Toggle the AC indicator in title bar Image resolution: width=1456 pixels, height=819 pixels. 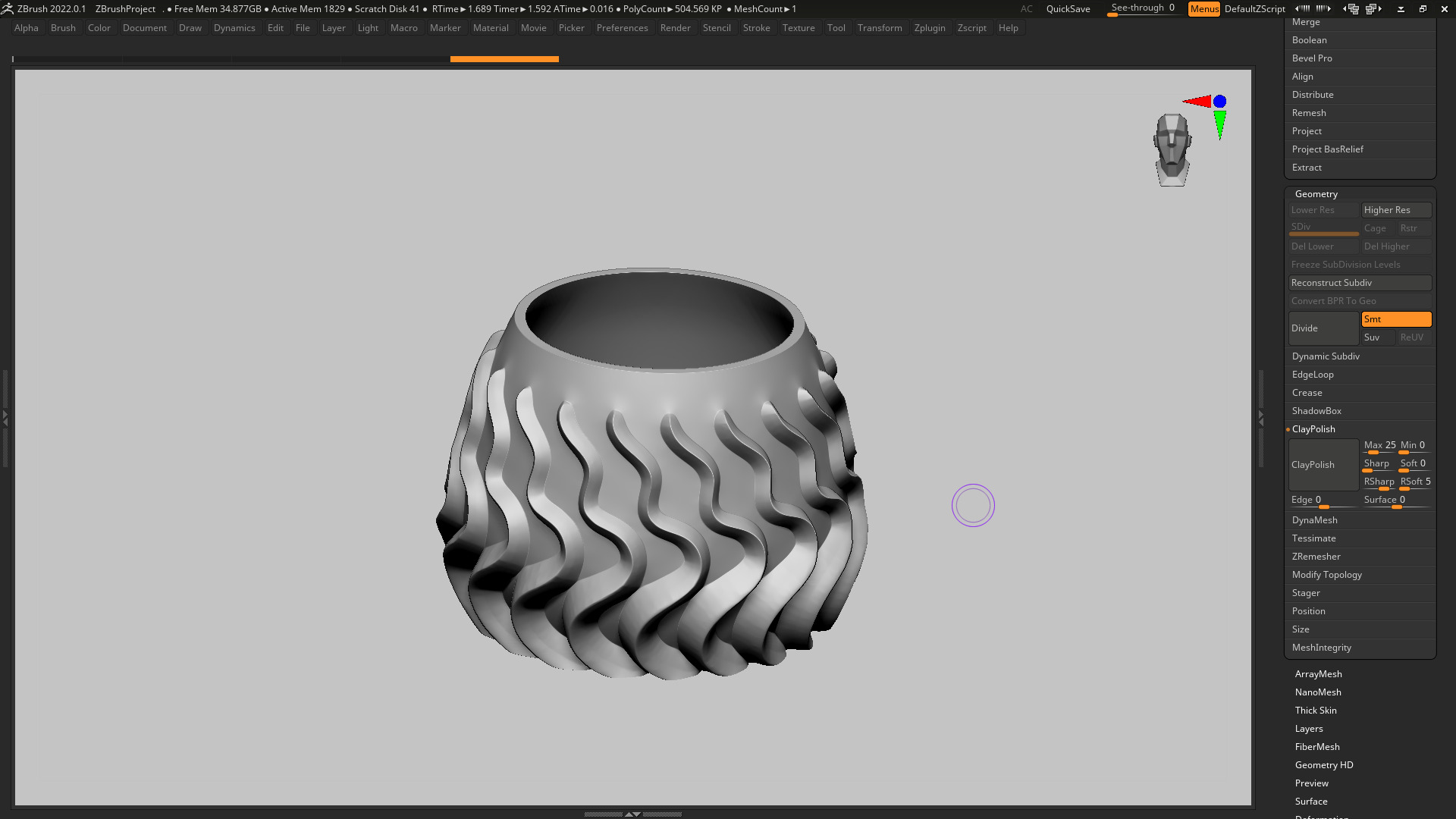click(1026, 9)
